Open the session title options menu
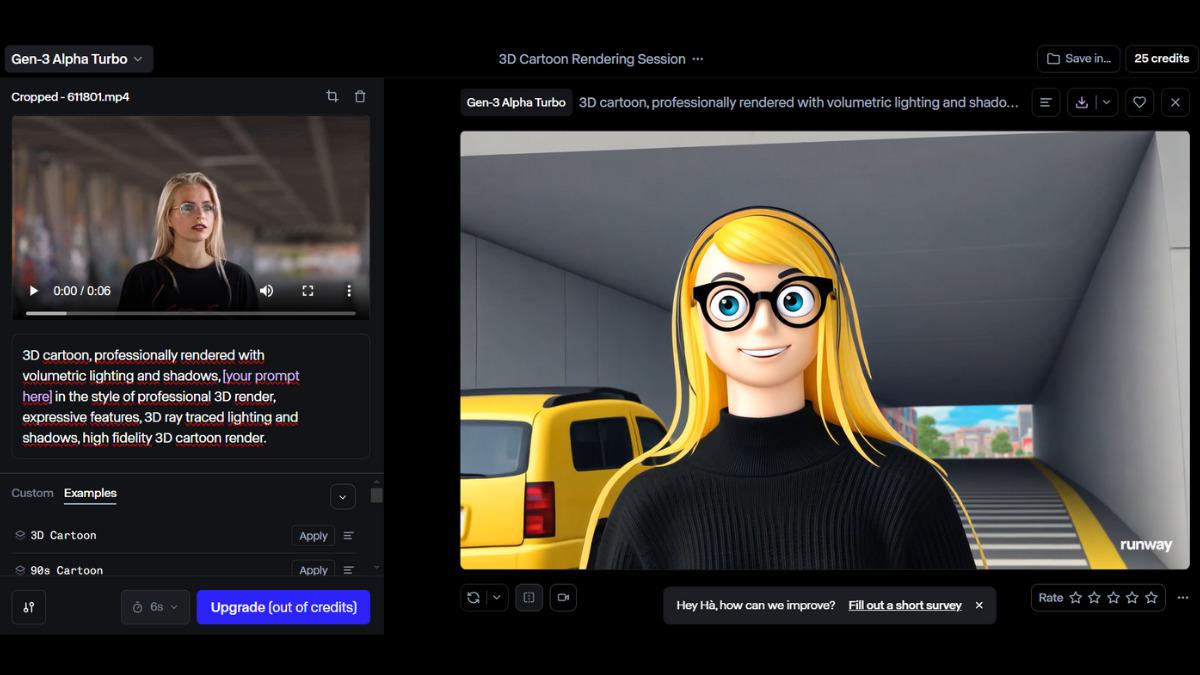Viewport: 1200px width, 675px height. coord(698,59)
